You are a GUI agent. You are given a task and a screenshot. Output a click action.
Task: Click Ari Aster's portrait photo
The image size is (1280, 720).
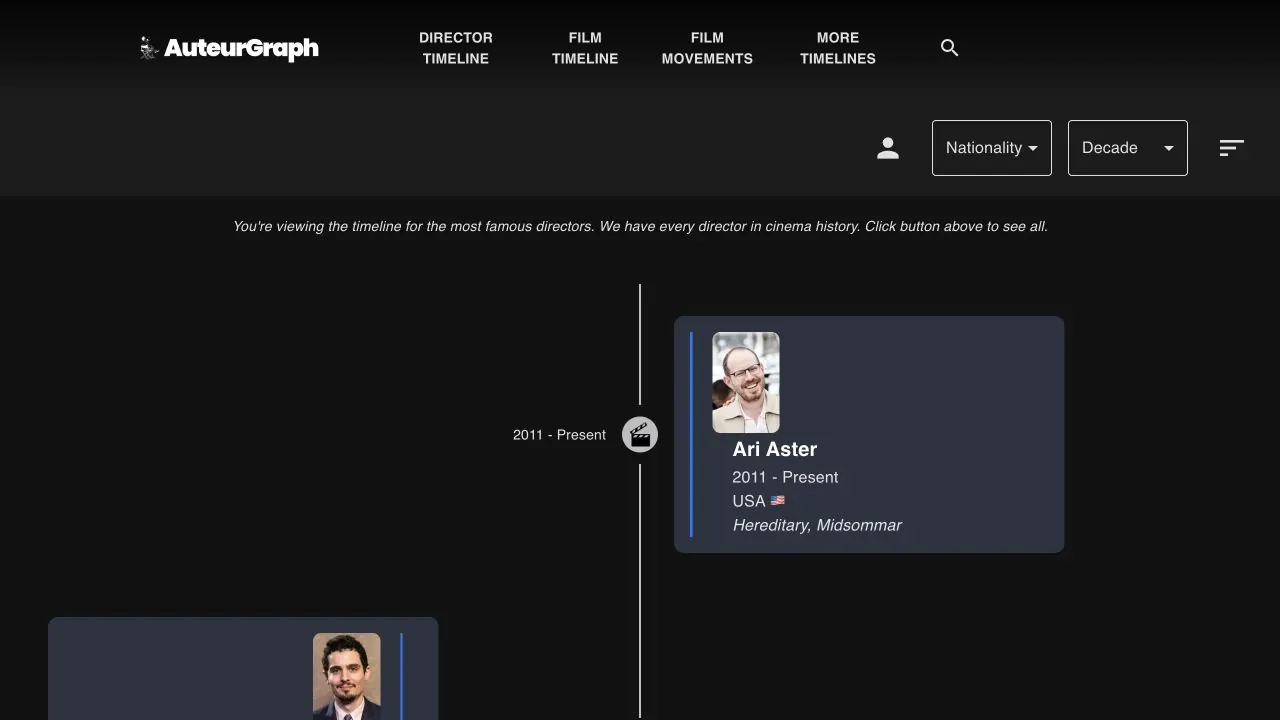[746, 383]
